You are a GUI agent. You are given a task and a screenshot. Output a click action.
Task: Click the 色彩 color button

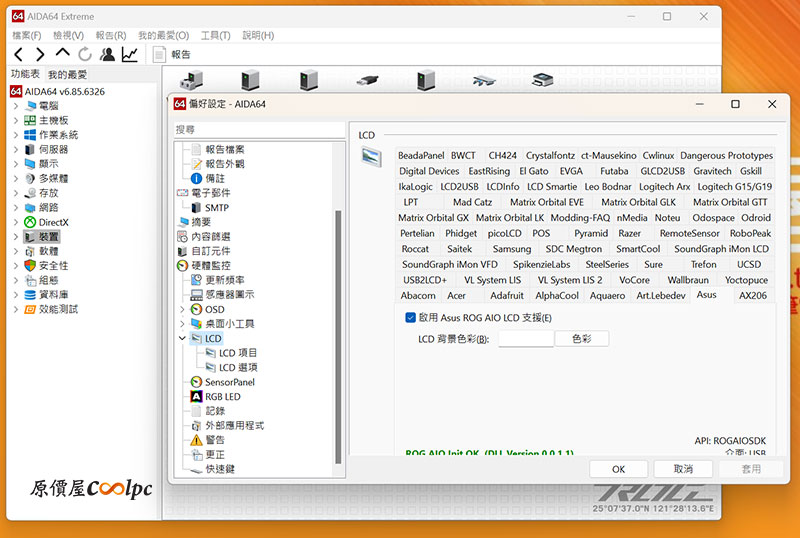pos(582,338)
